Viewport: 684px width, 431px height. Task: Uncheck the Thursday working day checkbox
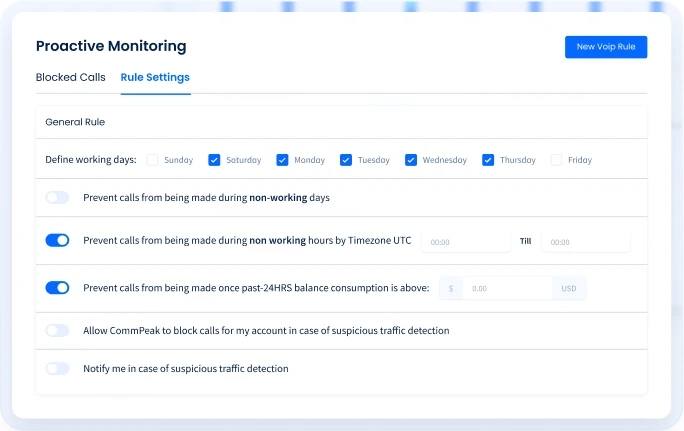pyautogui.click(x=488, y=160)
